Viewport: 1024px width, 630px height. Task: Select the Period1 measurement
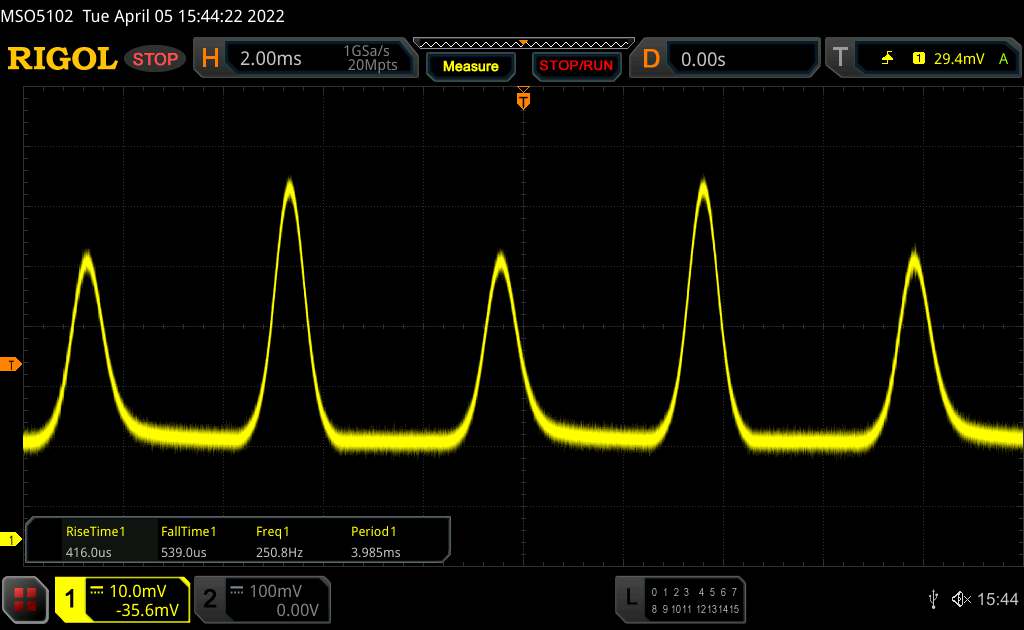pos(374,531)
